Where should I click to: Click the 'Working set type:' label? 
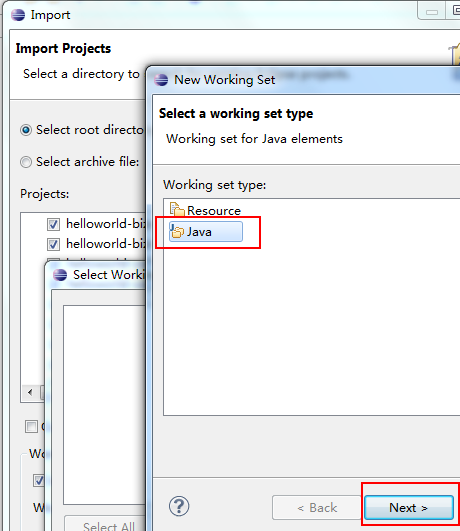[215, 185]
